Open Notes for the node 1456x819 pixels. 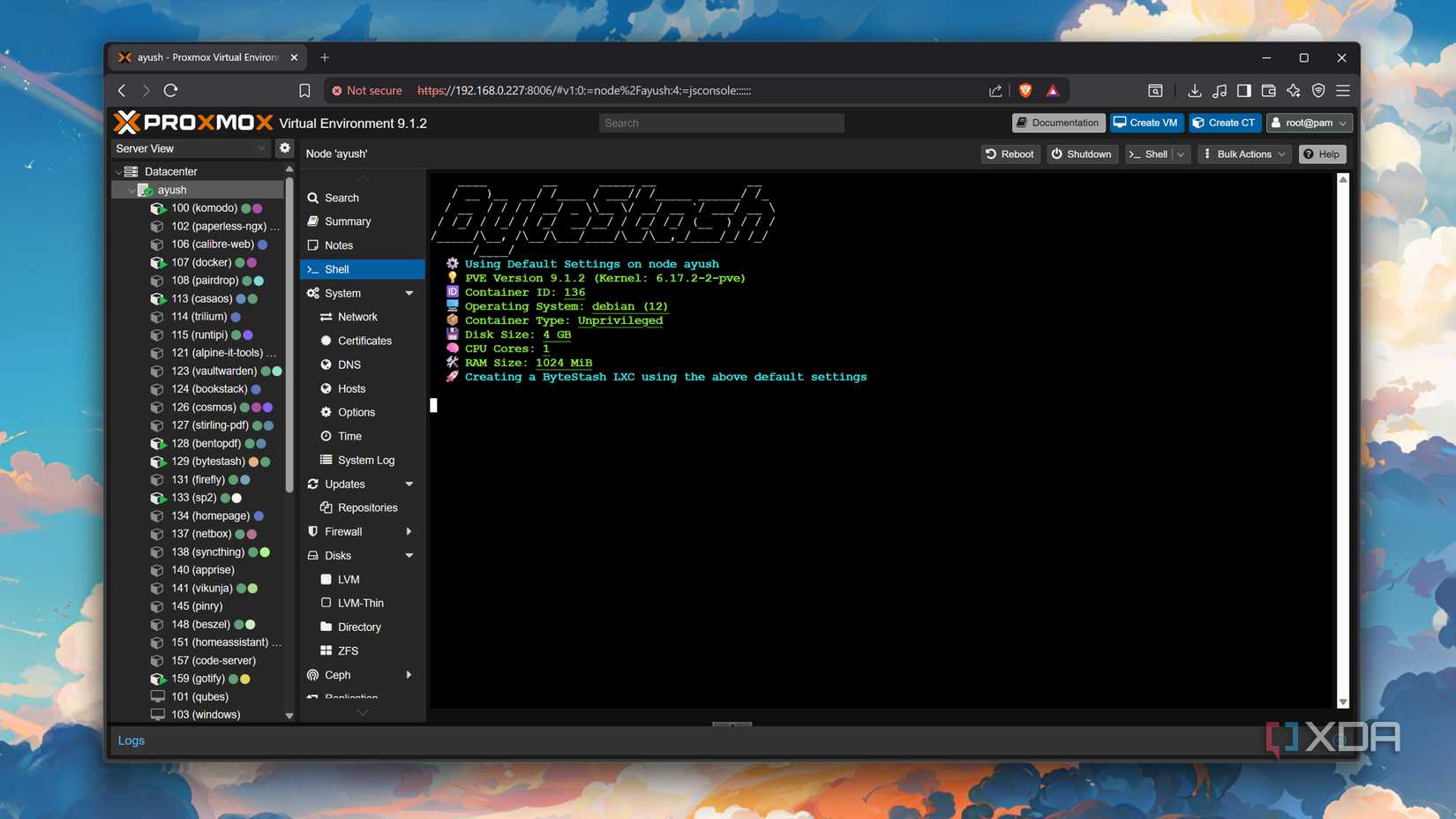[338, 244]
